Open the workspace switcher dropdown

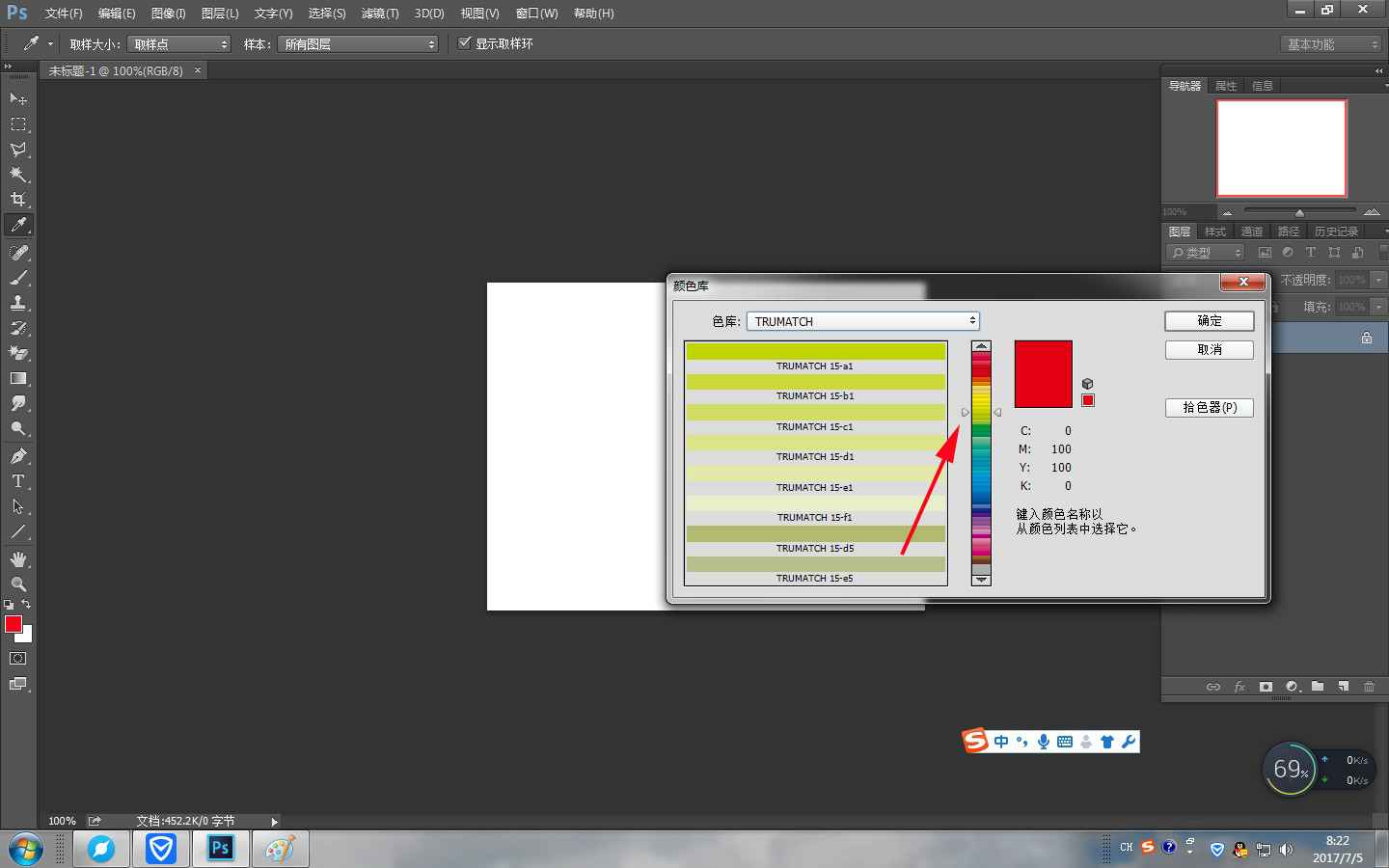pyautogui.click(x=1331, y=44)
